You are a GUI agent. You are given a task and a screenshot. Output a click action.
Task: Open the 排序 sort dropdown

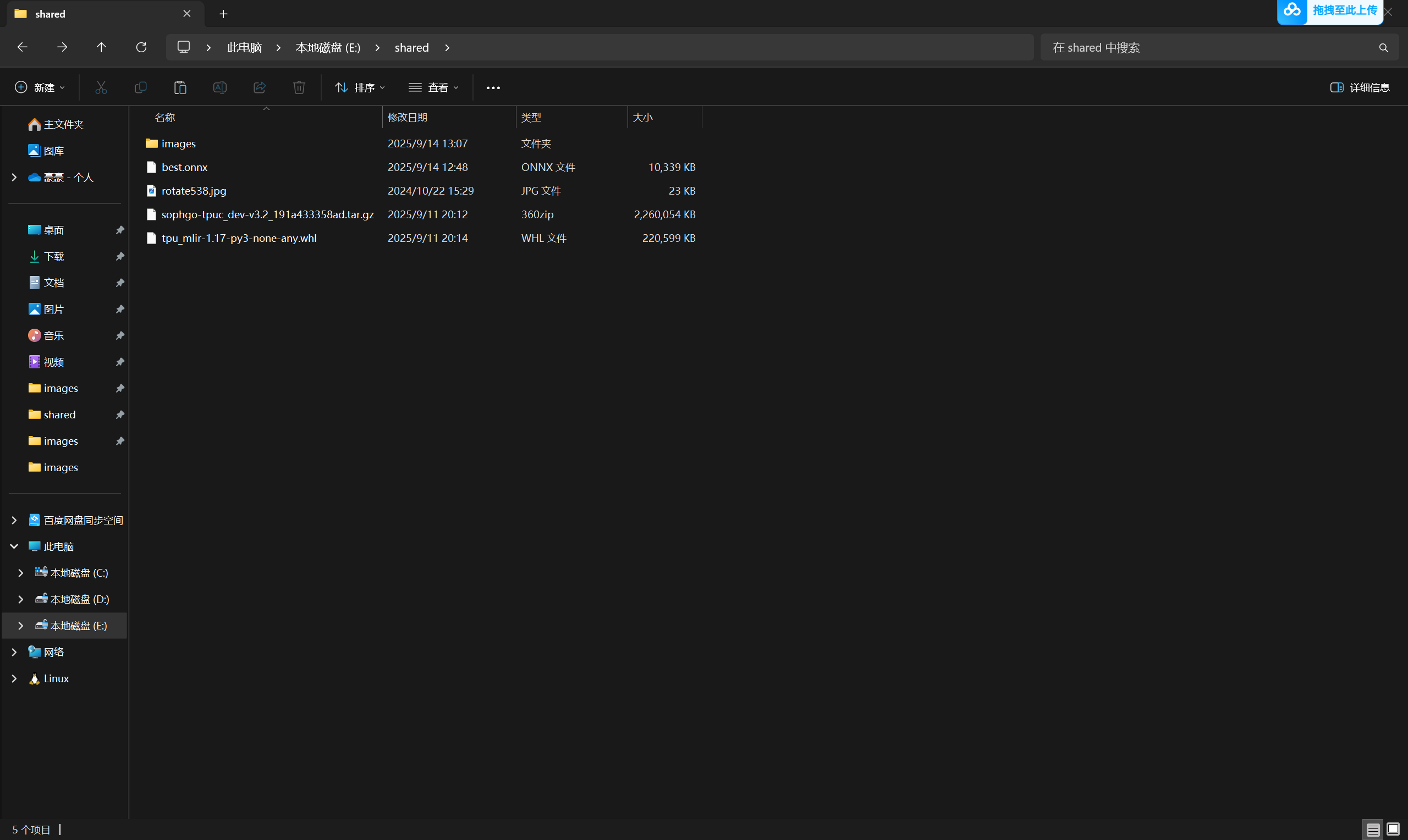coord(360,88)
